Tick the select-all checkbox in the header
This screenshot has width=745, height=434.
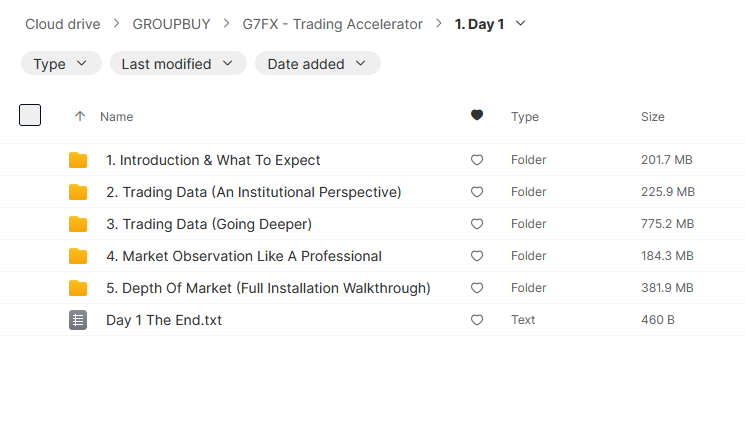pos(30,115)
